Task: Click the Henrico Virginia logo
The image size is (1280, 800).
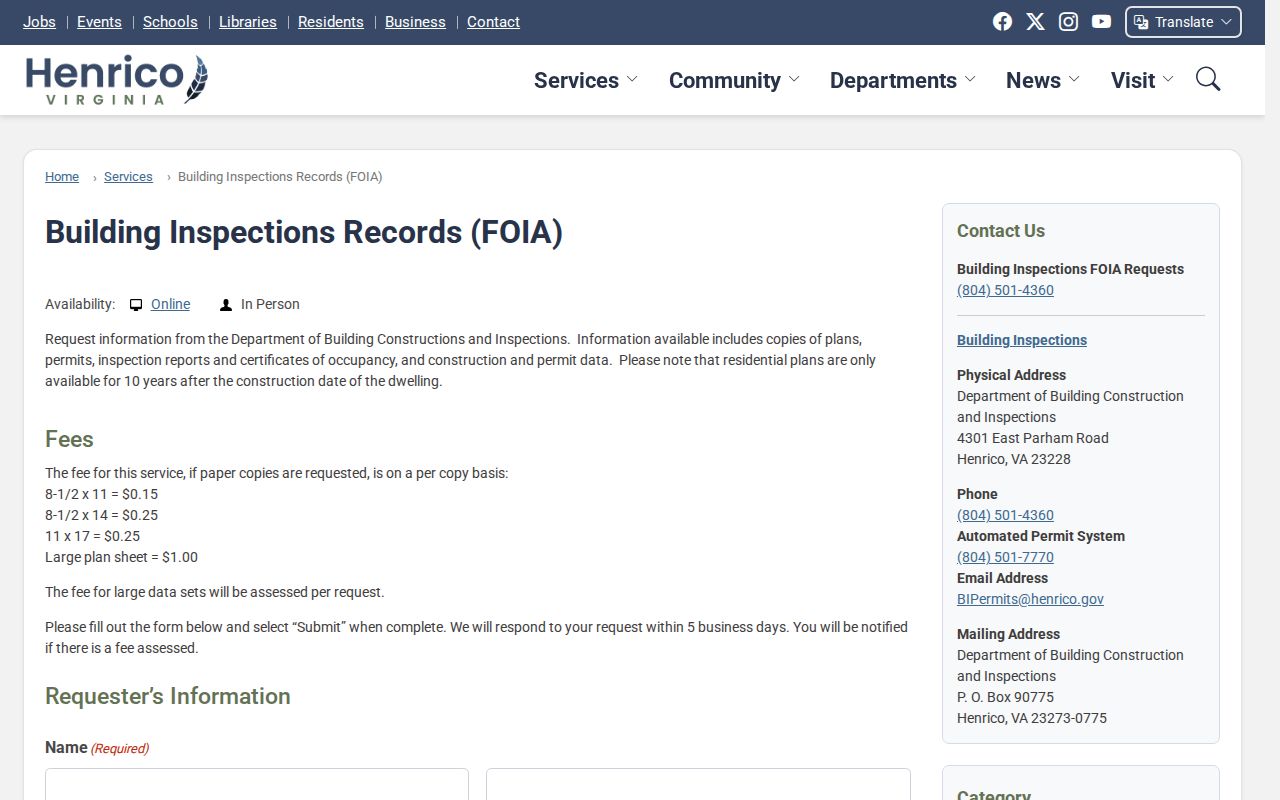Action: pyautogui.click(x=117, y=80)
